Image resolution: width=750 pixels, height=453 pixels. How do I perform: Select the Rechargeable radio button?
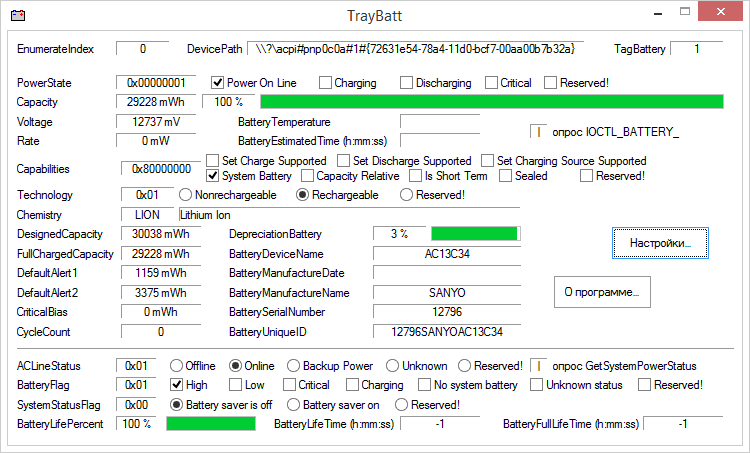(302, 195)
